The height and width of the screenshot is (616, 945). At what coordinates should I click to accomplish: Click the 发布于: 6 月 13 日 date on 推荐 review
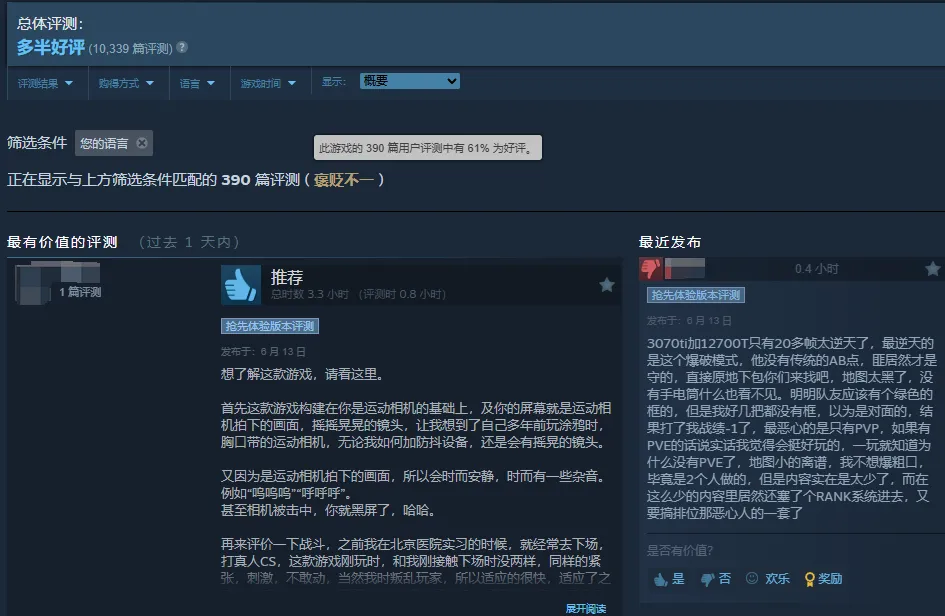263,351
